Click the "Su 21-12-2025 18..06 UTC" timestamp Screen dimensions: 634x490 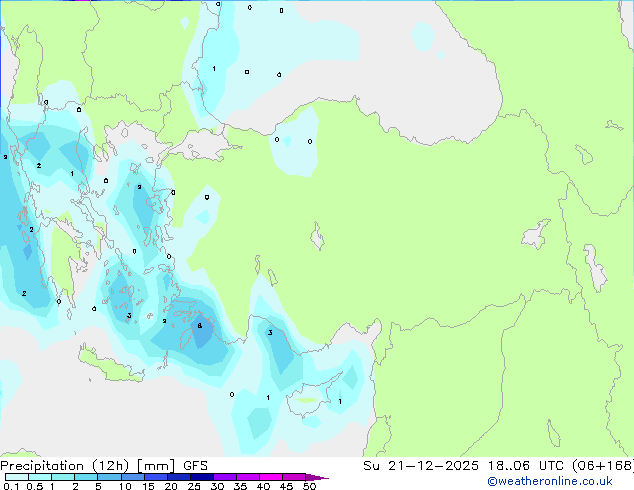click(x=463, y=466)
